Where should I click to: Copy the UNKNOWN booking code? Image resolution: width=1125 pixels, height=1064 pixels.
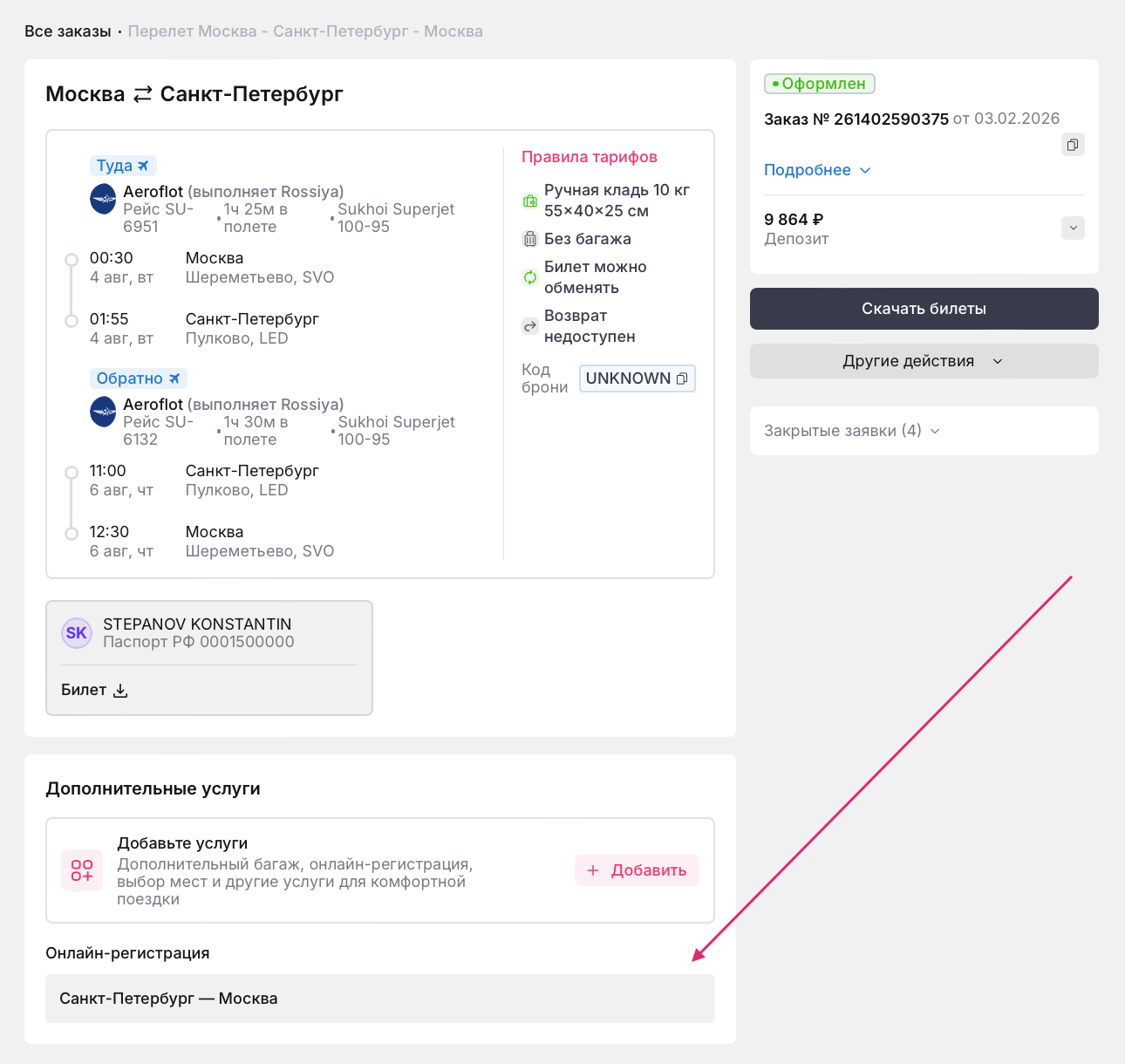coord(682,379)
